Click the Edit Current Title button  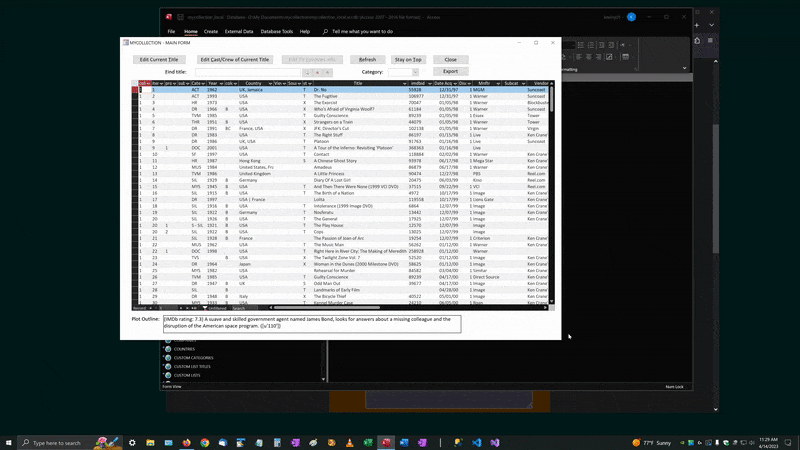(x=159, y=60)
